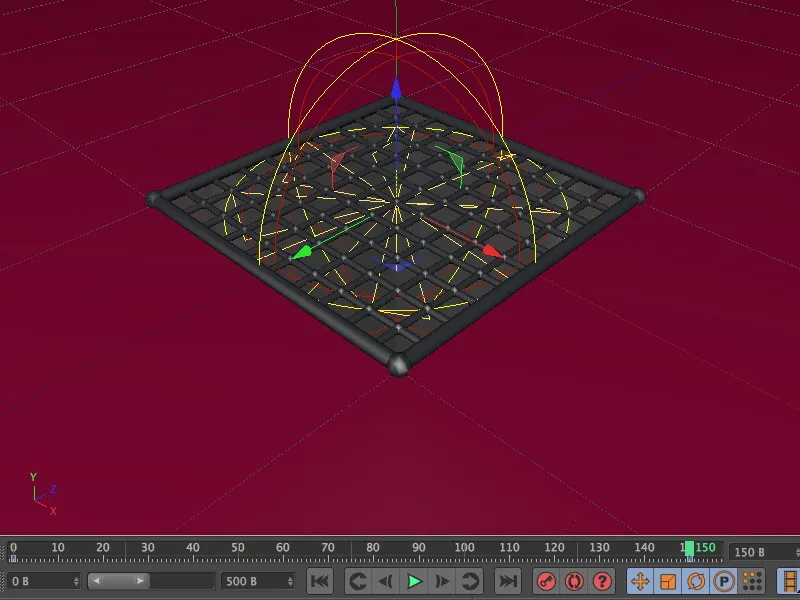Viewport: 800px width, 600px height.
Task: Click the green playhead marker at frame 150
Action: (x=689, y=548)
